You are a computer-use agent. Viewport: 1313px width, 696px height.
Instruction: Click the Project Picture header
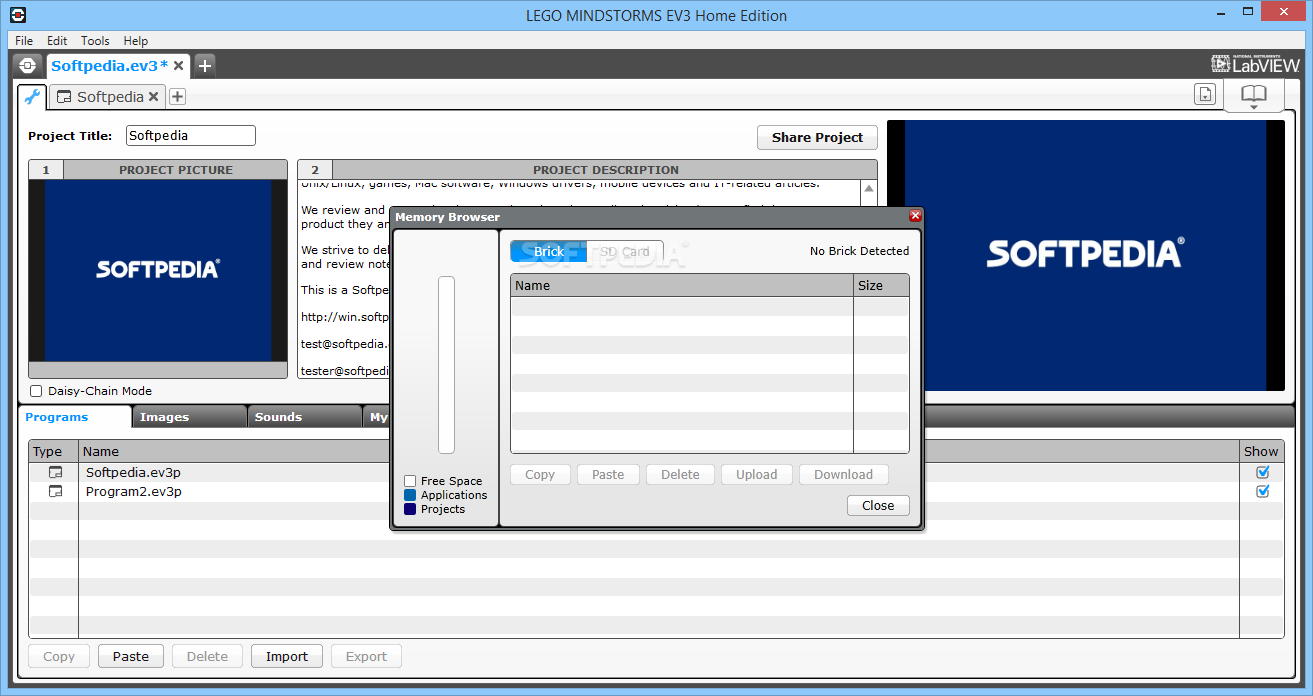tap(175, 170)
